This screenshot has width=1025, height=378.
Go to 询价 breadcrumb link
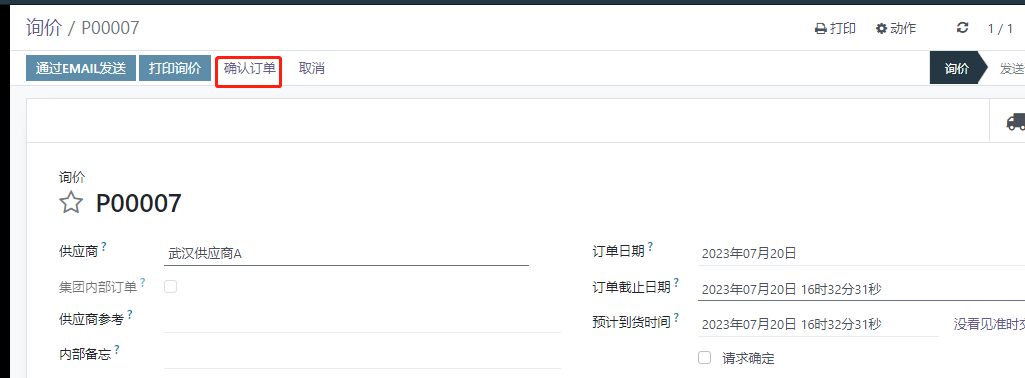[44, 28]
